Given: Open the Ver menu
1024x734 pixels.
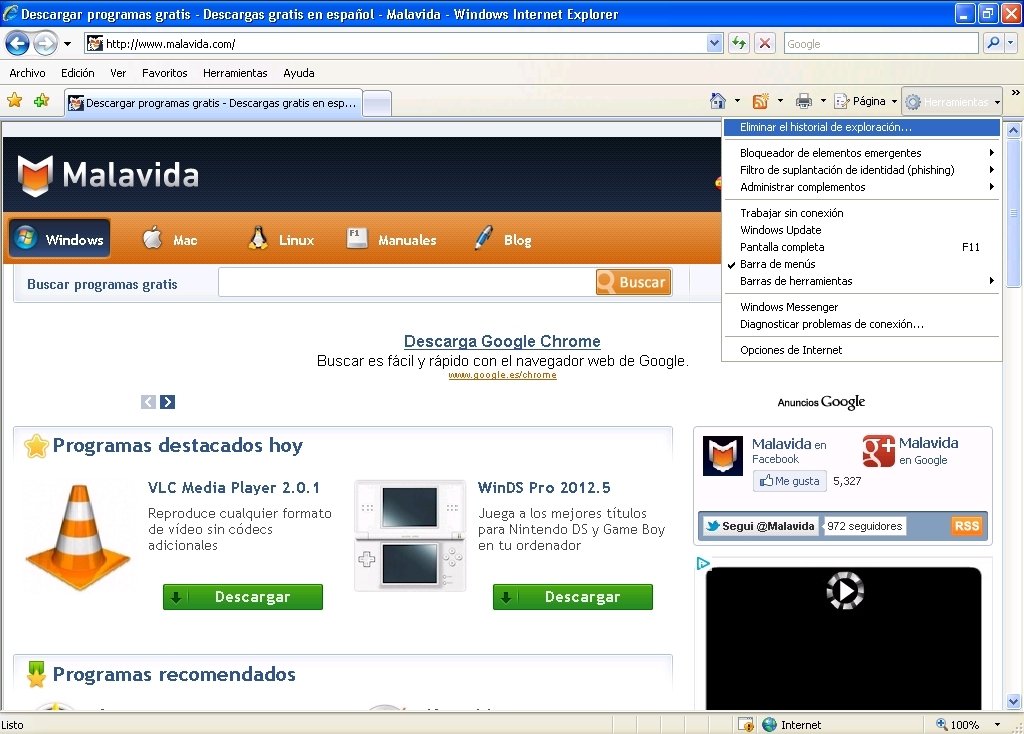Looking at the screenshot, I should point(118,73).
